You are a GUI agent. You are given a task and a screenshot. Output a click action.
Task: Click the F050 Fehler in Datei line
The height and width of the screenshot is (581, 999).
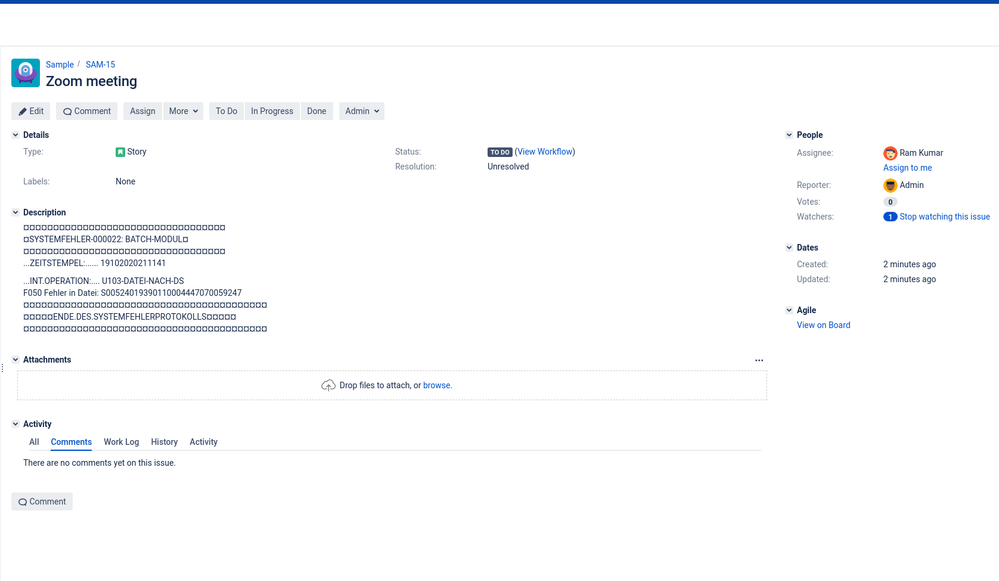click(133, 293)
